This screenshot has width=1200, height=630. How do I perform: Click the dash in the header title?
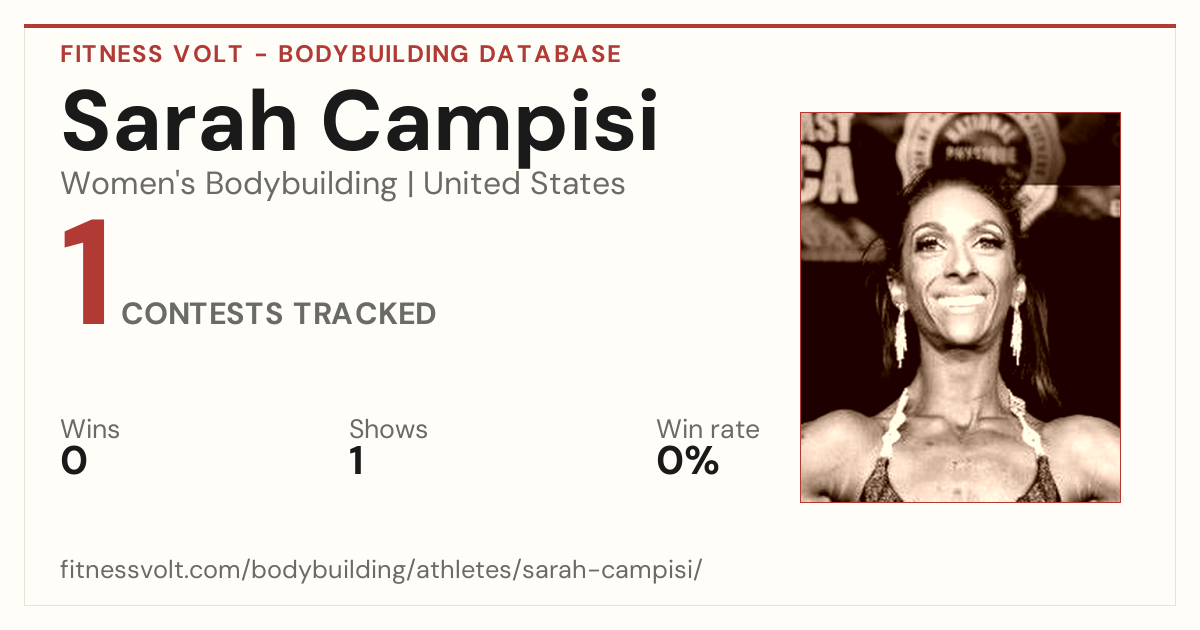260,54
